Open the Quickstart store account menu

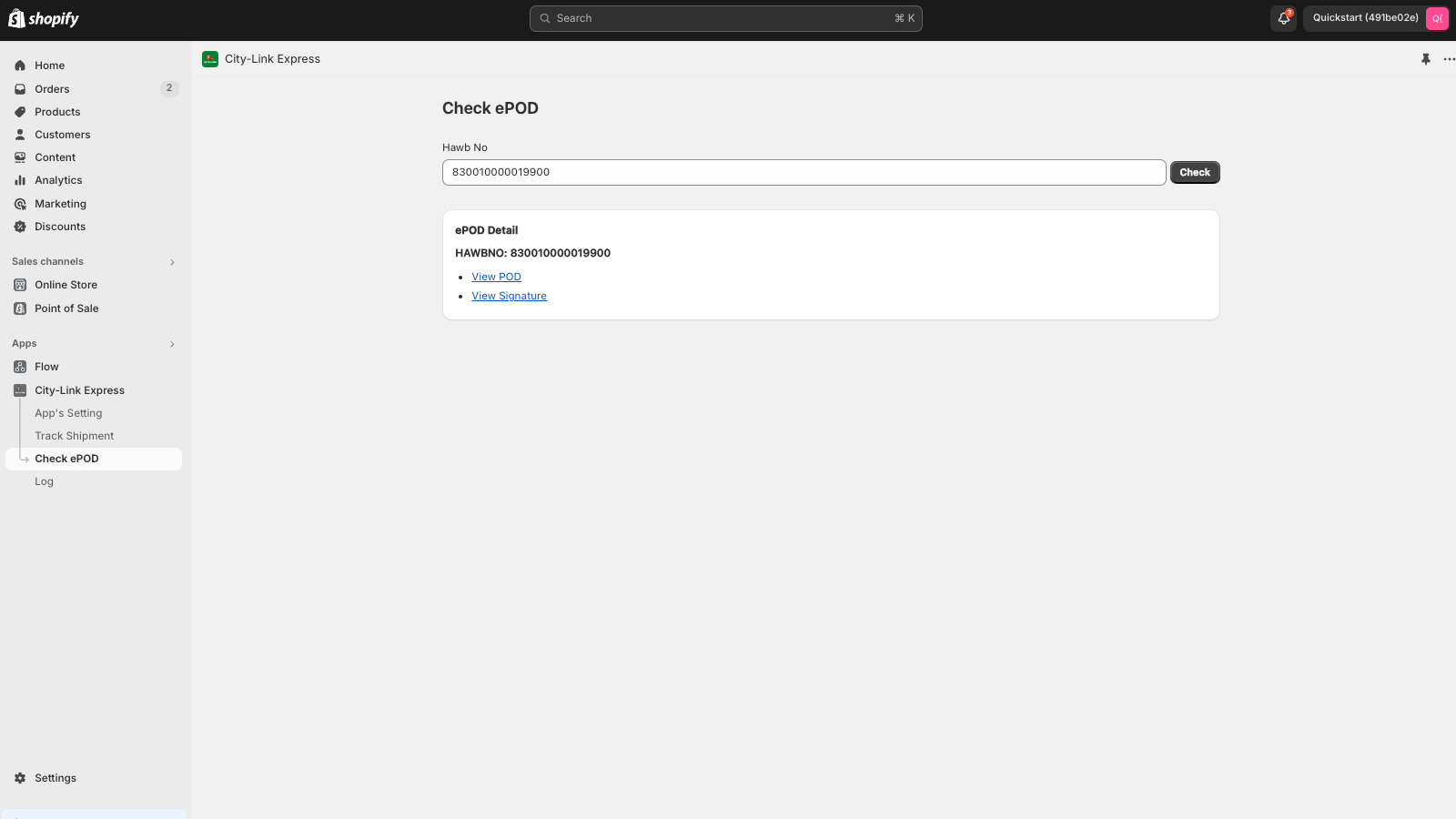click(1376, 18)
